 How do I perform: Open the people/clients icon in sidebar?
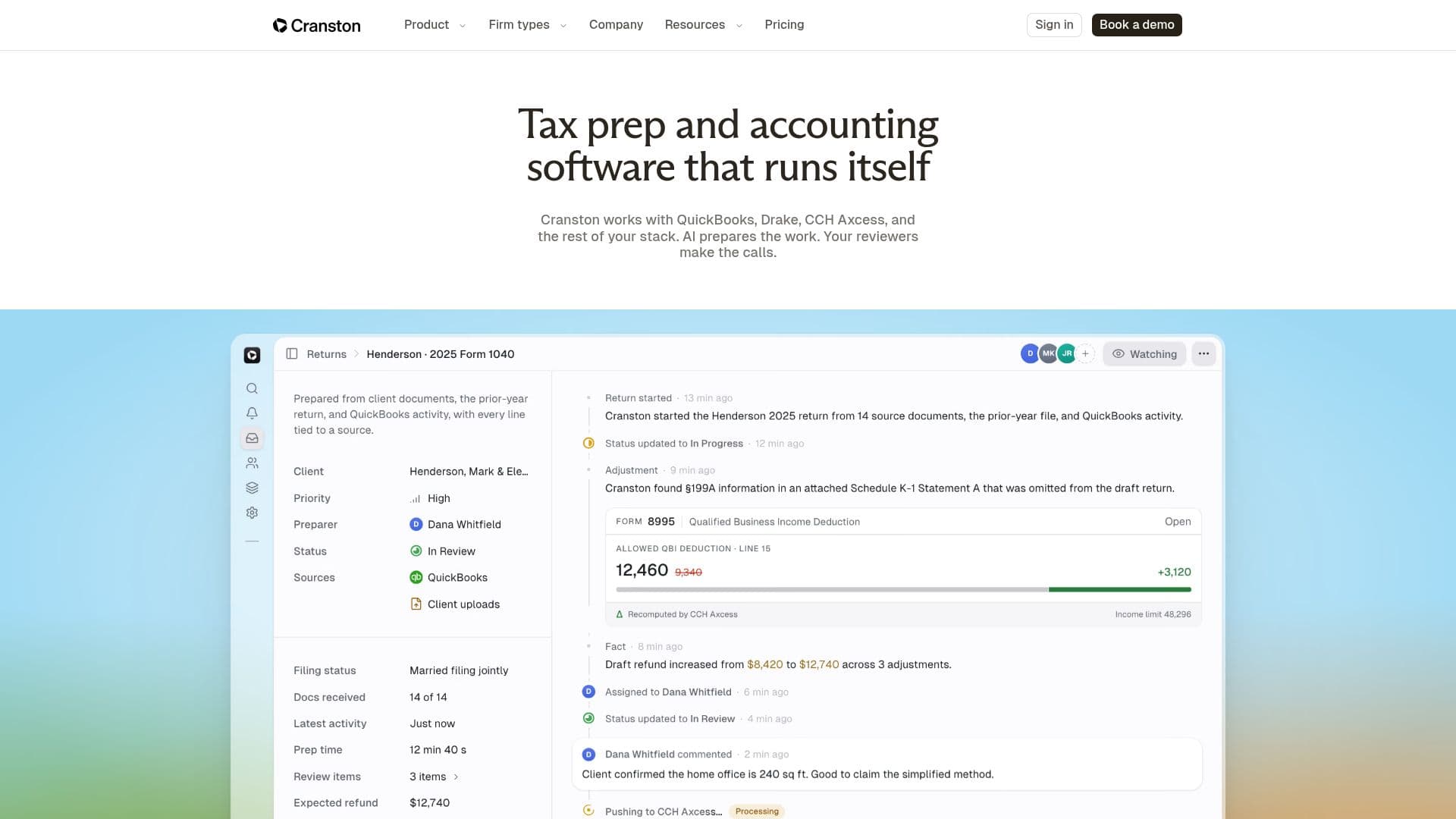click(x=252, y=463)
